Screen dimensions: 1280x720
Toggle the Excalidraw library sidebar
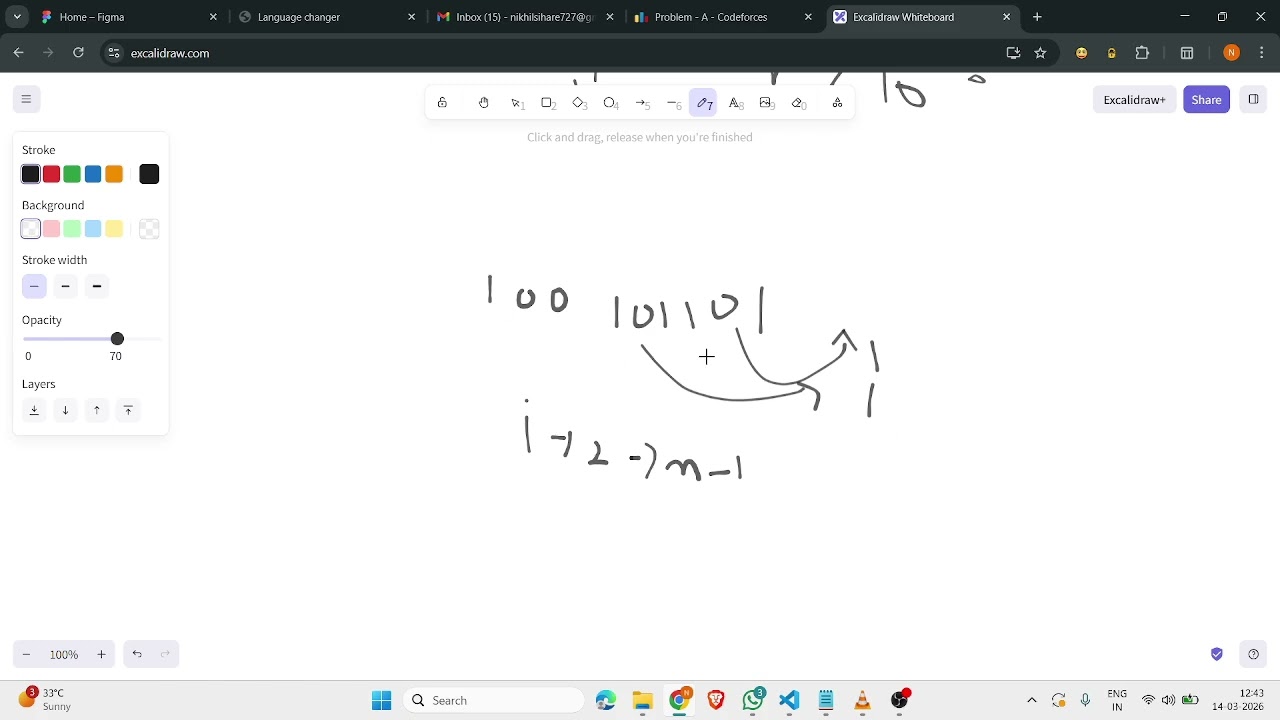(x=1254, y=99)
